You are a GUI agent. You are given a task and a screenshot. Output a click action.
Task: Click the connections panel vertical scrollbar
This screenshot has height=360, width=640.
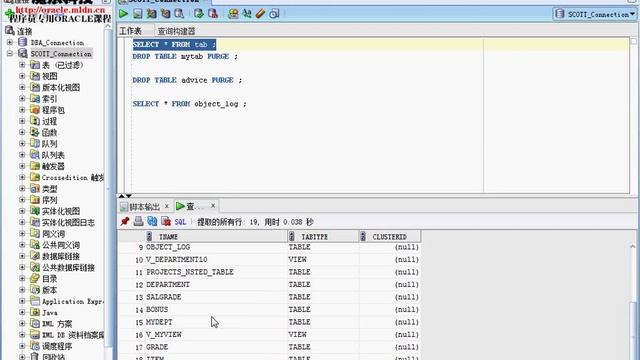click(x=108, y=190)
